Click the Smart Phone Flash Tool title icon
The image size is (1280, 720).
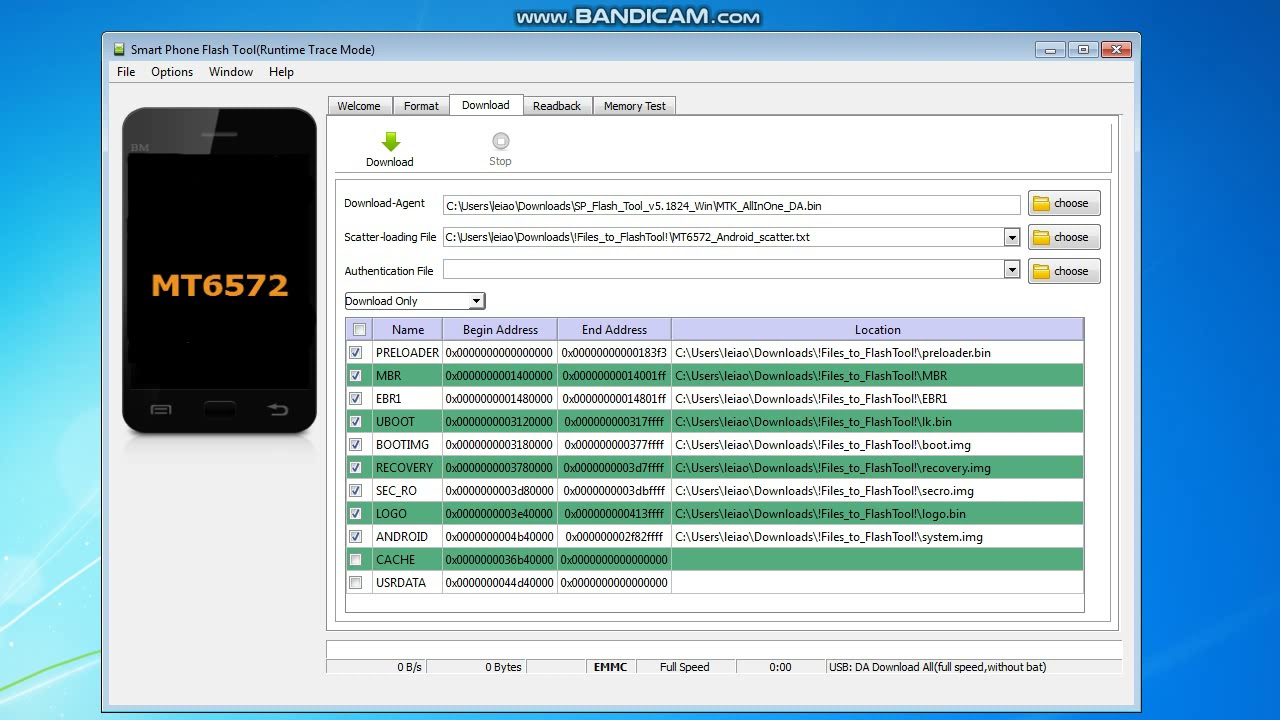click(x=119, y=49)
